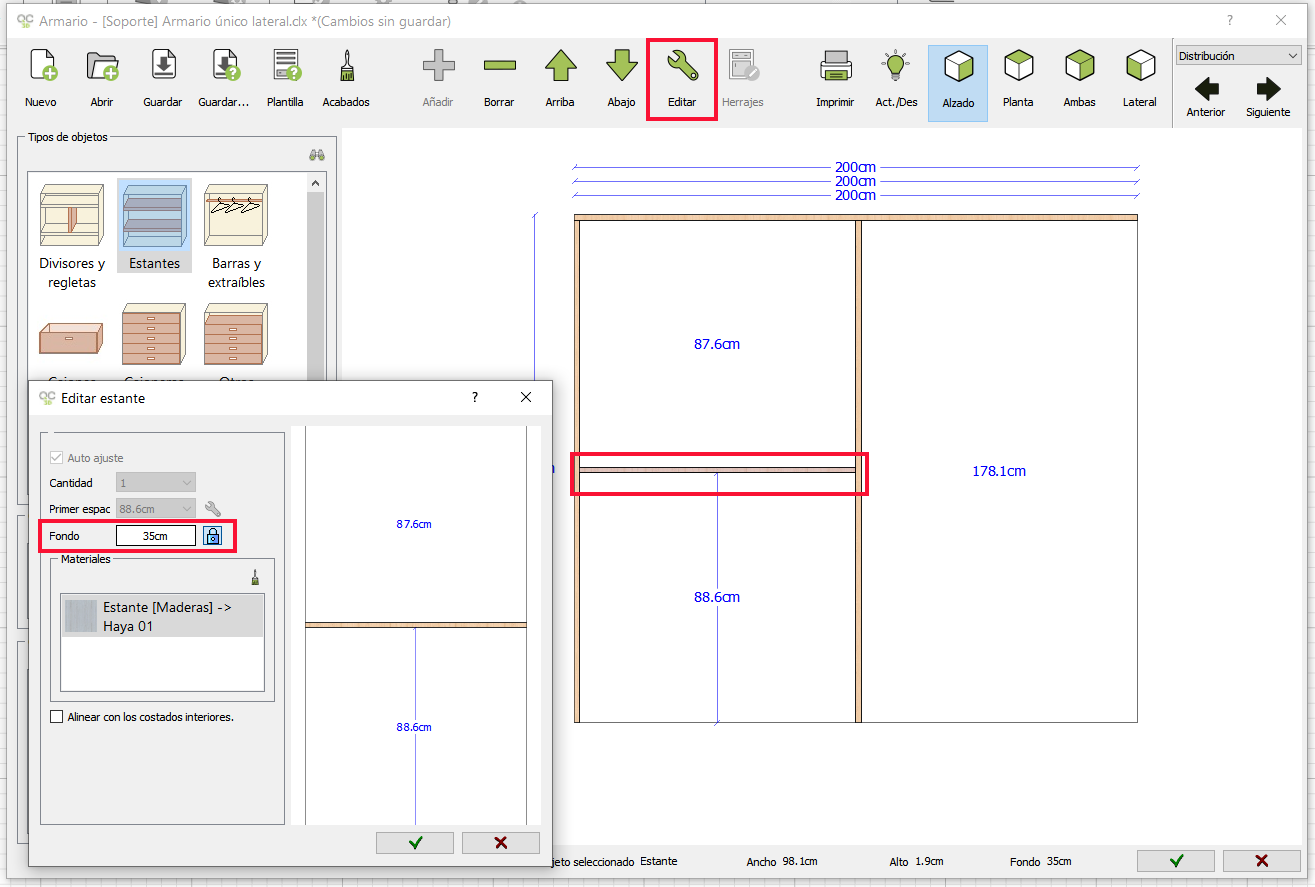Accept with the main window checkmark button

[1176, 860]
